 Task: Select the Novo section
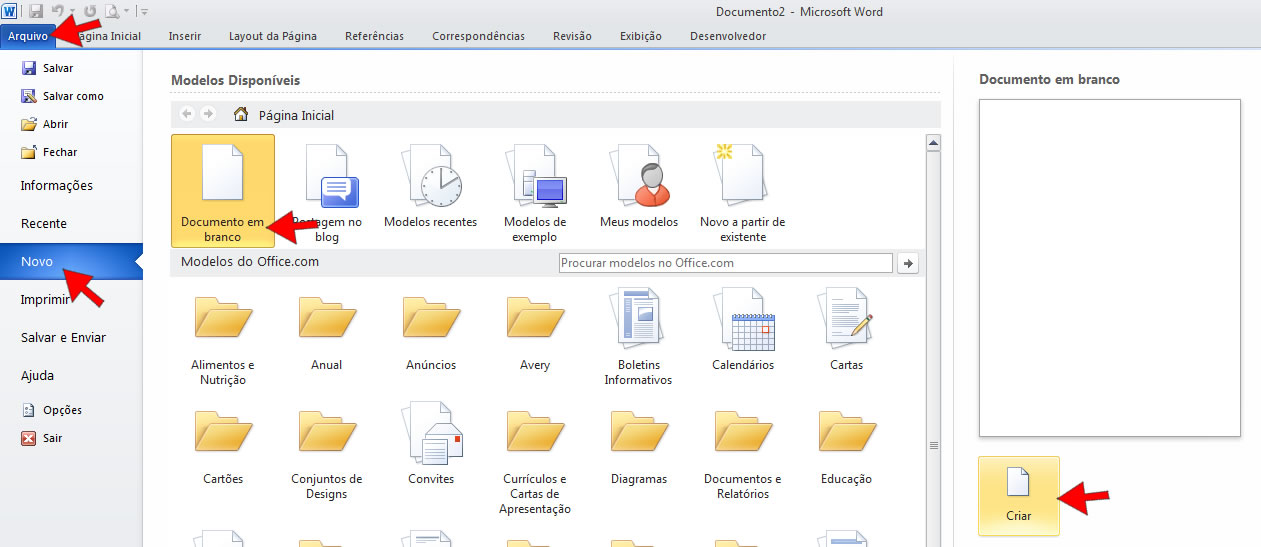(x=71, y=261)
